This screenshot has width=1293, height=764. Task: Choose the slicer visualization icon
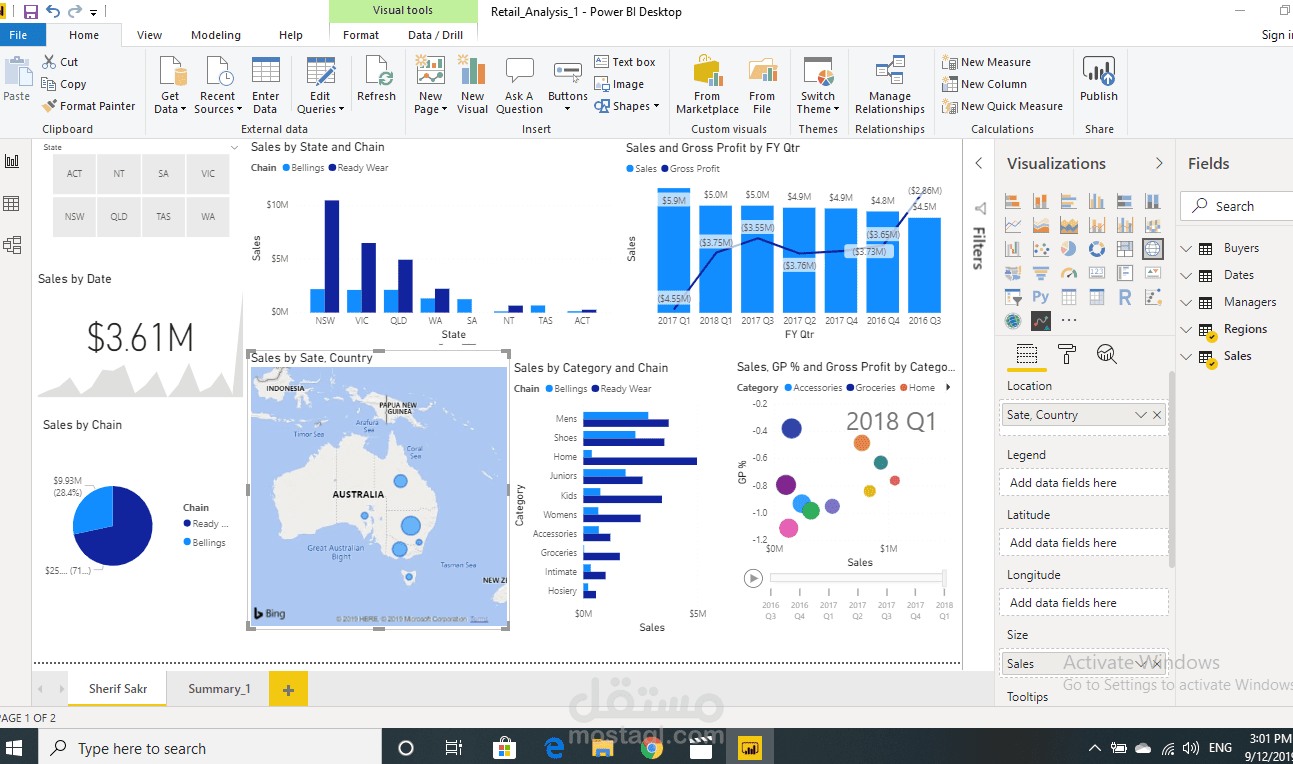pos(1013,297)
